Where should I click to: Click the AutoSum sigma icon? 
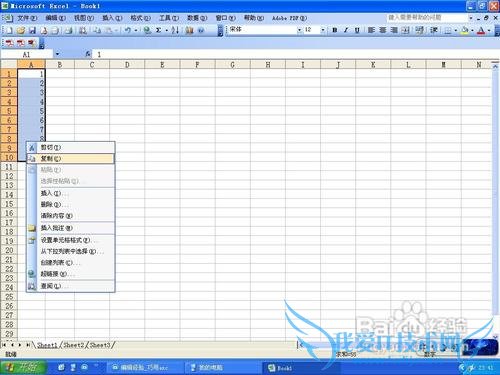point(159,30)
